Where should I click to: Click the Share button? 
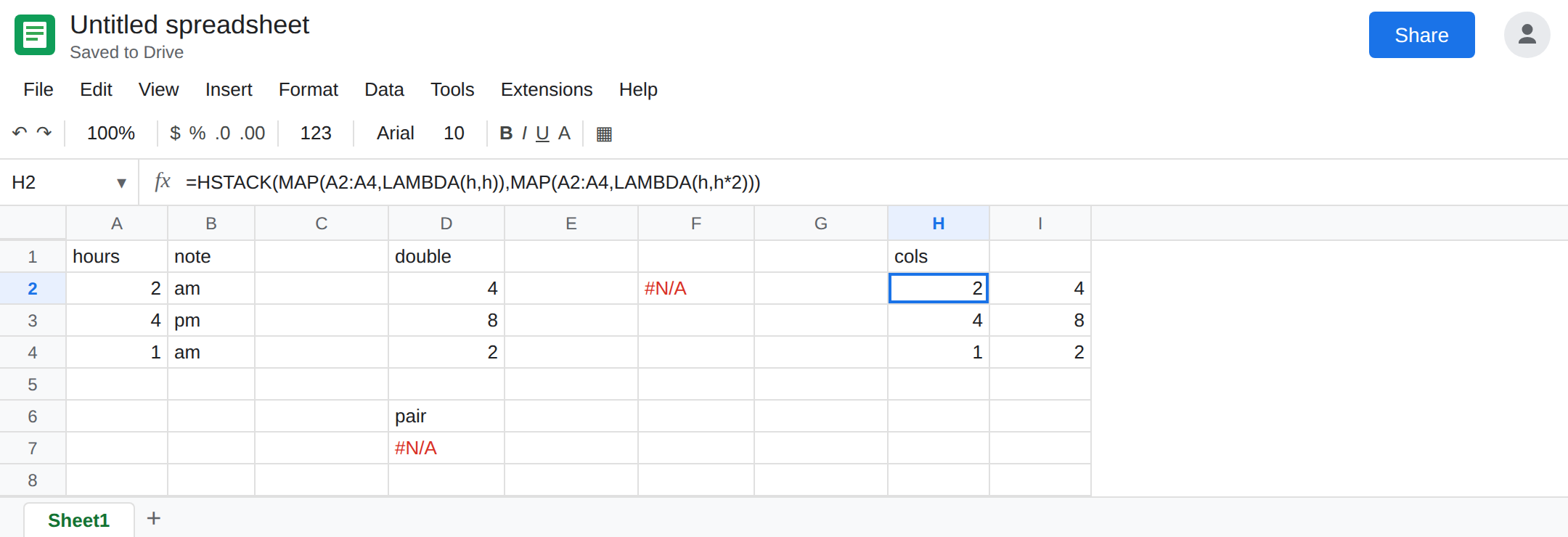[1421, 35]
